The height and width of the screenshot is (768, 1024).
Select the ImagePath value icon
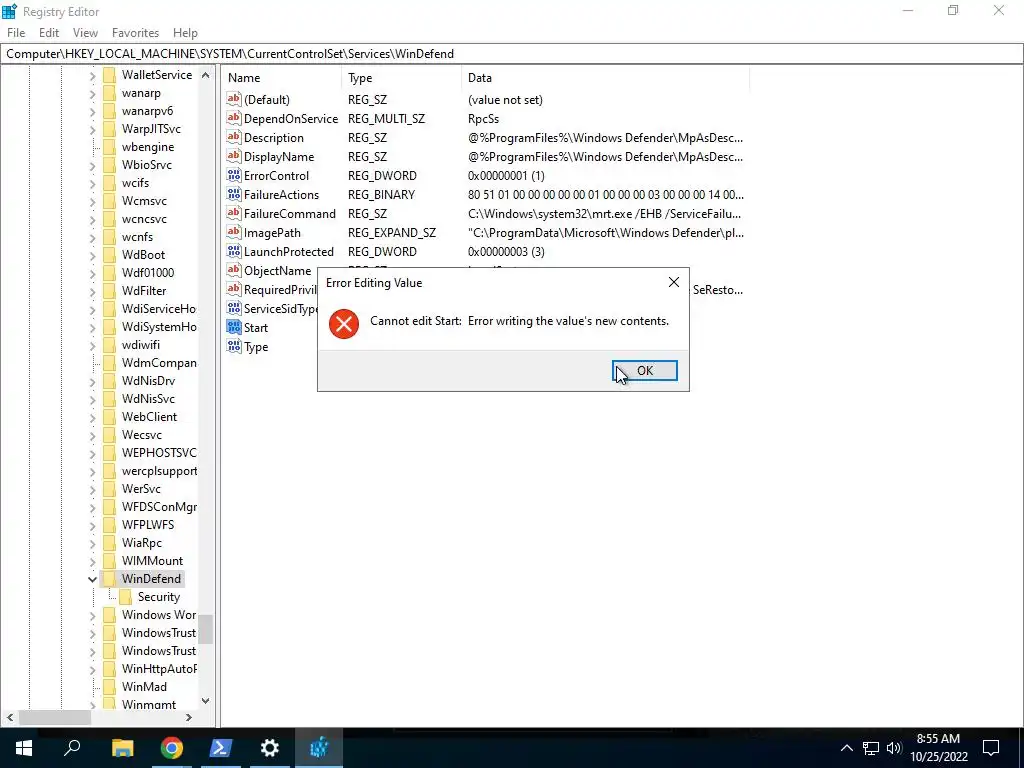tap(234, 232)
